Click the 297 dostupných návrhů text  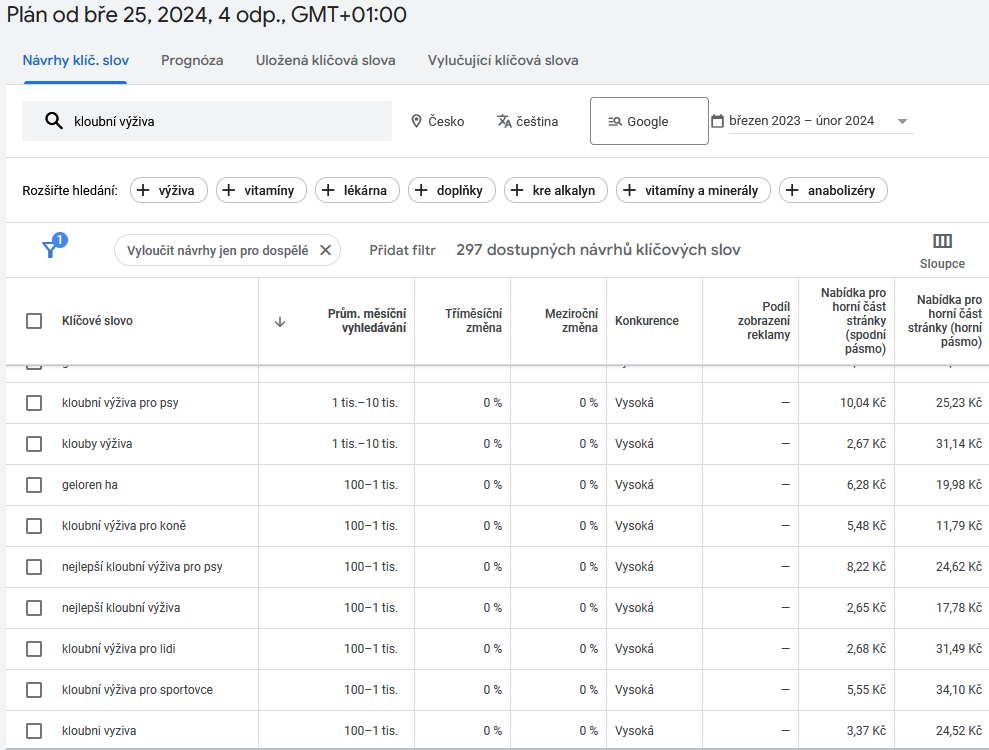click(x=598, y=250)
